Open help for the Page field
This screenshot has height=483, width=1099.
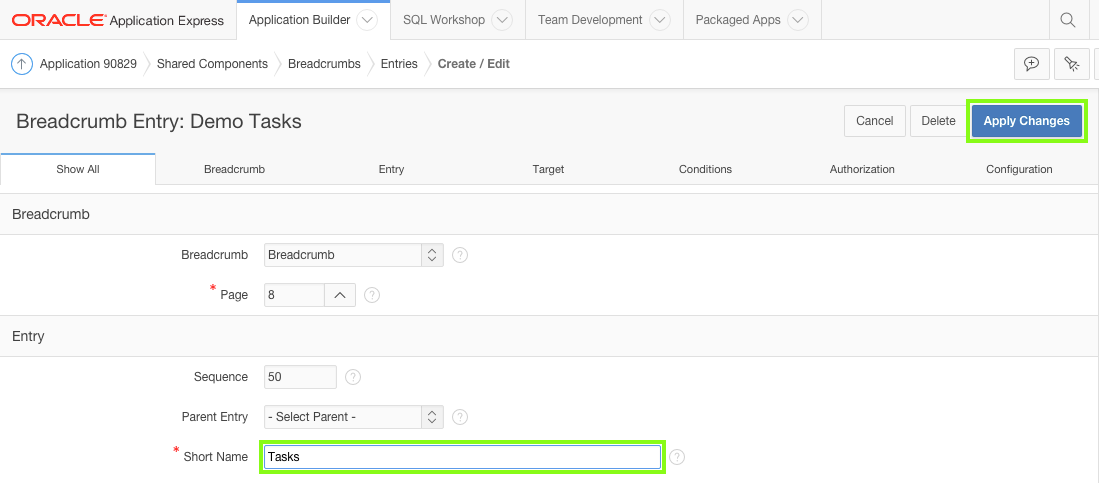pyautogui.click(x=372, y=295)
